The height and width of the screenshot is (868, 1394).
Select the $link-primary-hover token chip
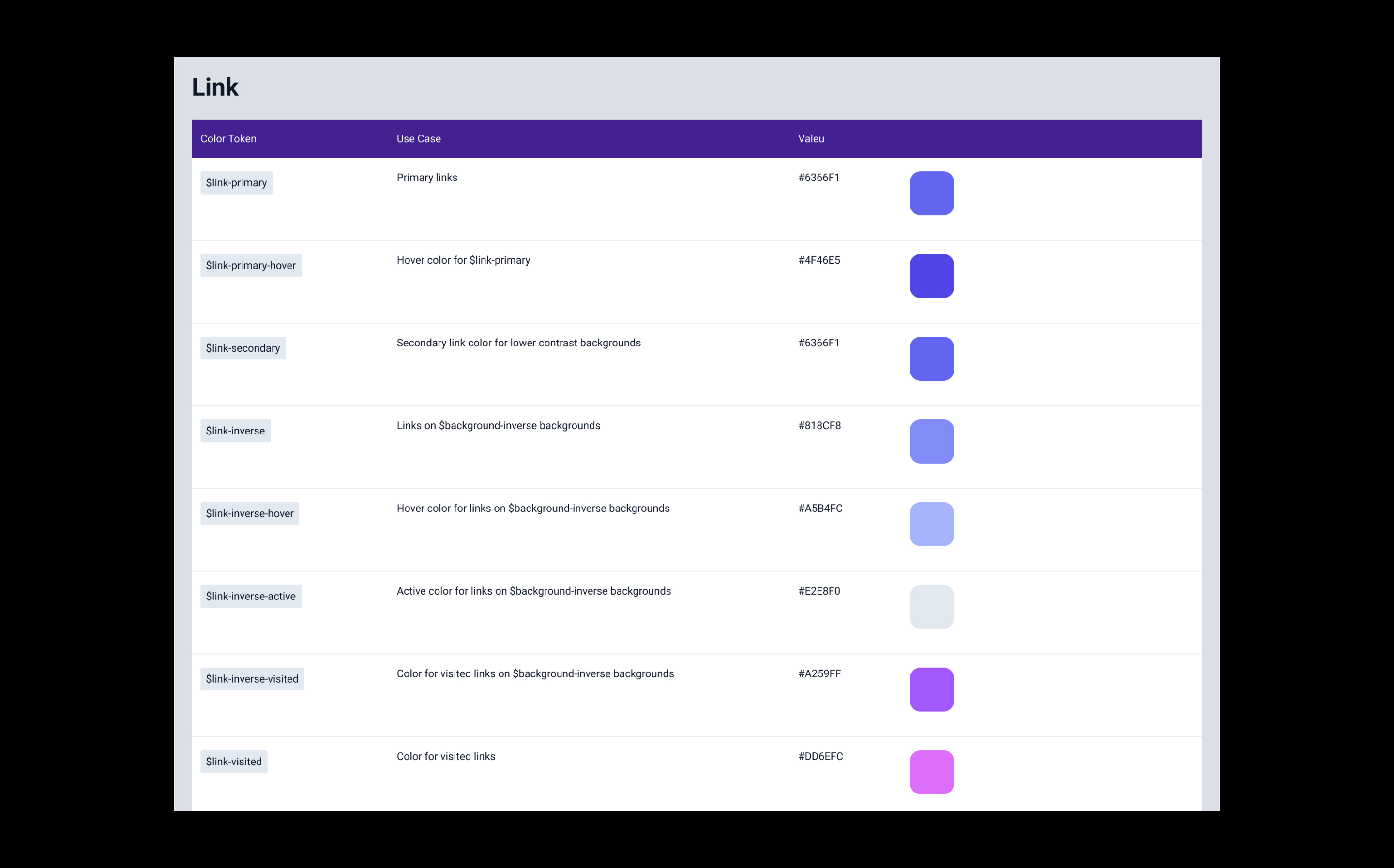pyautogui.click(x=250, y=265)
